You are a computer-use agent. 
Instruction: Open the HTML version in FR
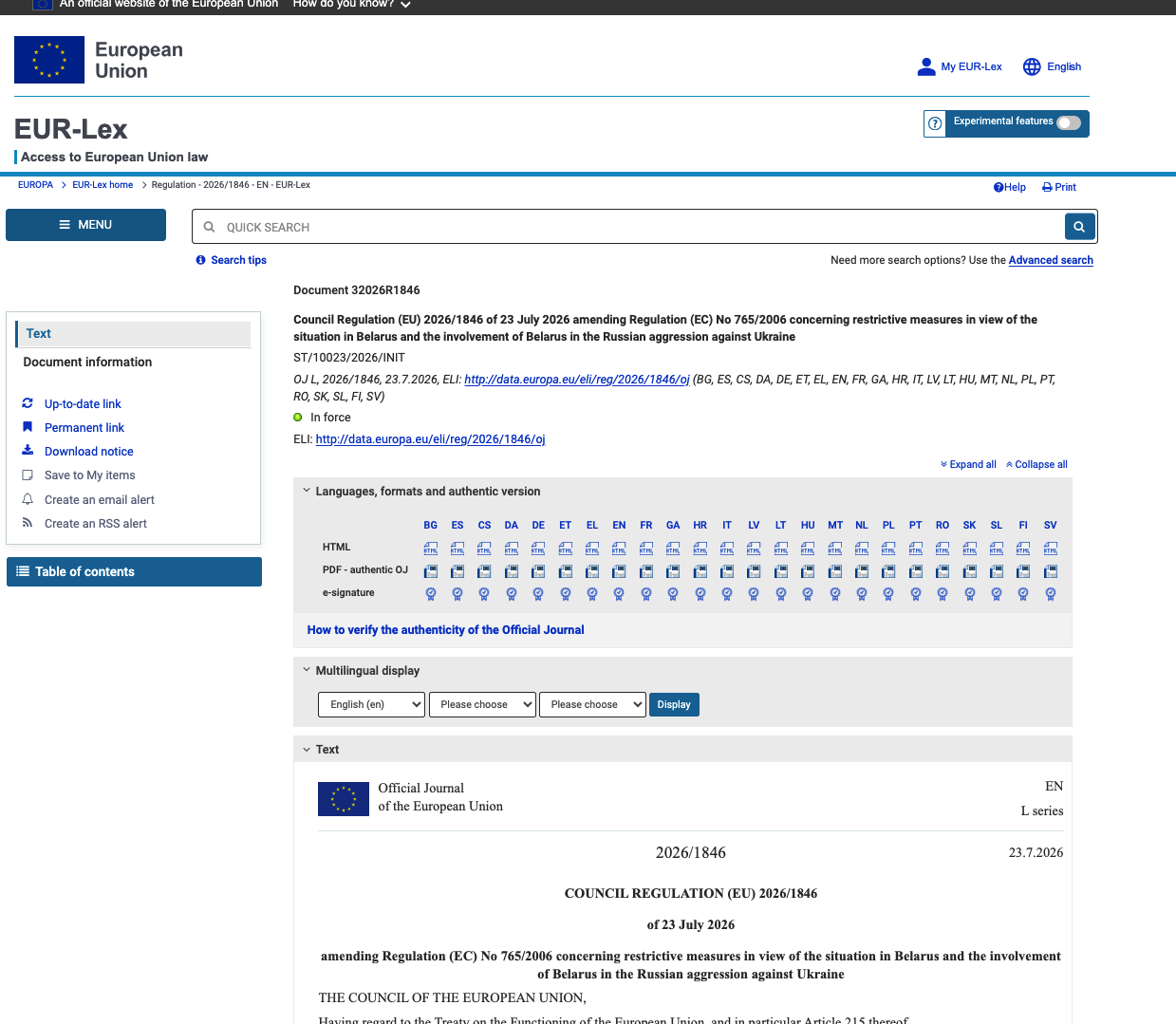click(x=646, y=549)
